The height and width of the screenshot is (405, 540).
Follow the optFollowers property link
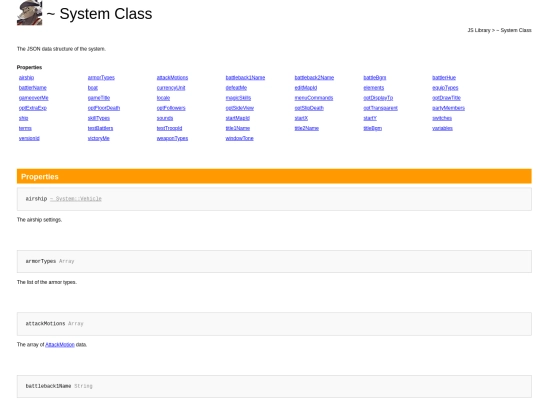point(171,108)
